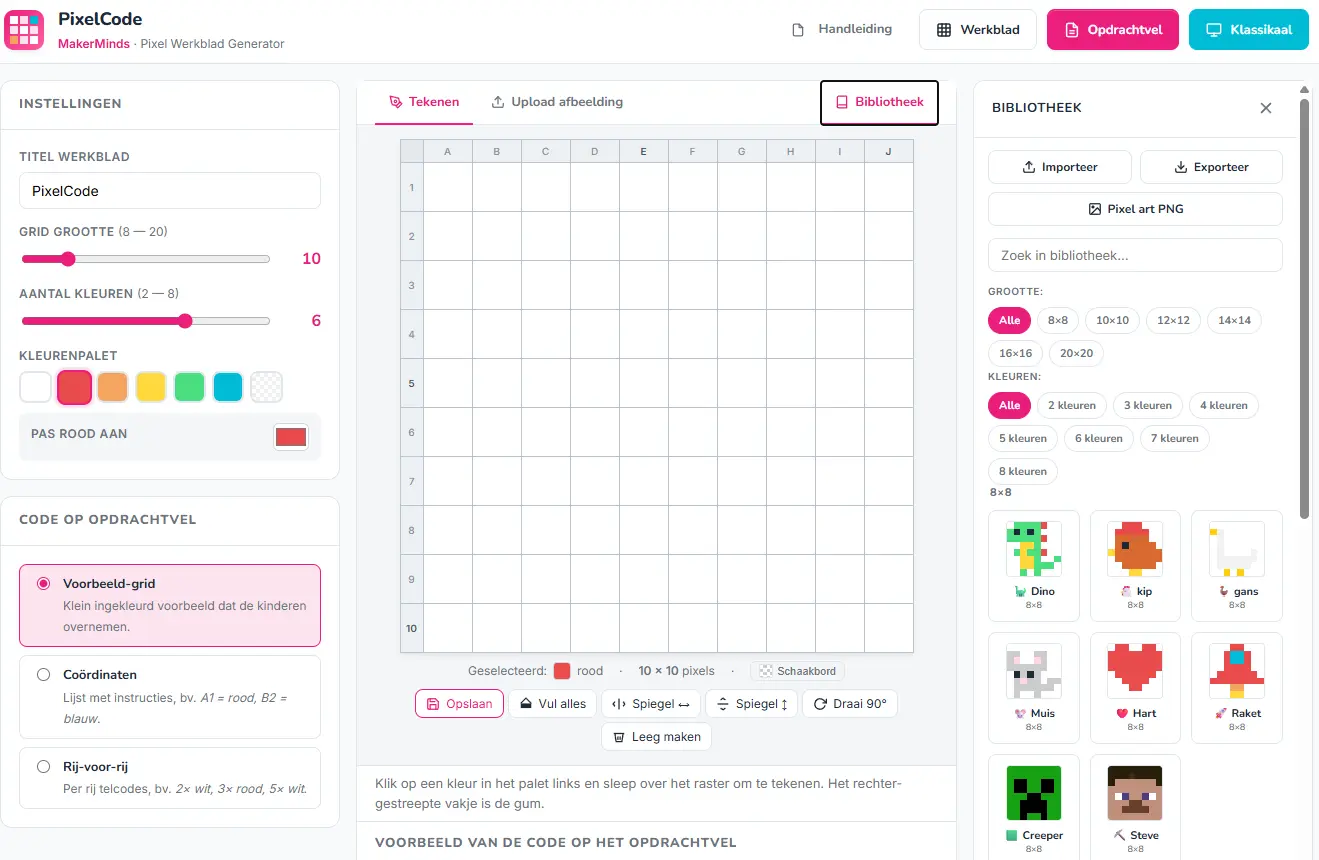
Task: Filter library by 6 kleuren
Action: pyautogui.click(x=1098, y=438)
